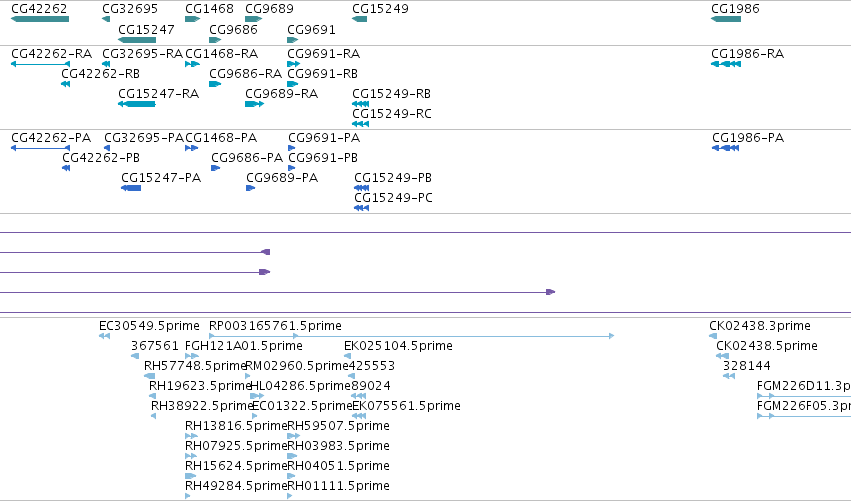851x501 pixels.
Task: Click the RH57748.5prime EST label
Action: click(195, 366)
